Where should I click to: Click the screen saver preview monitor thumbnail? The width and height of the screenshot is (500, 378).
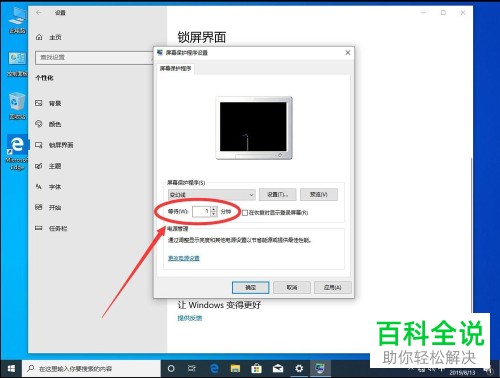click(254, 128)
